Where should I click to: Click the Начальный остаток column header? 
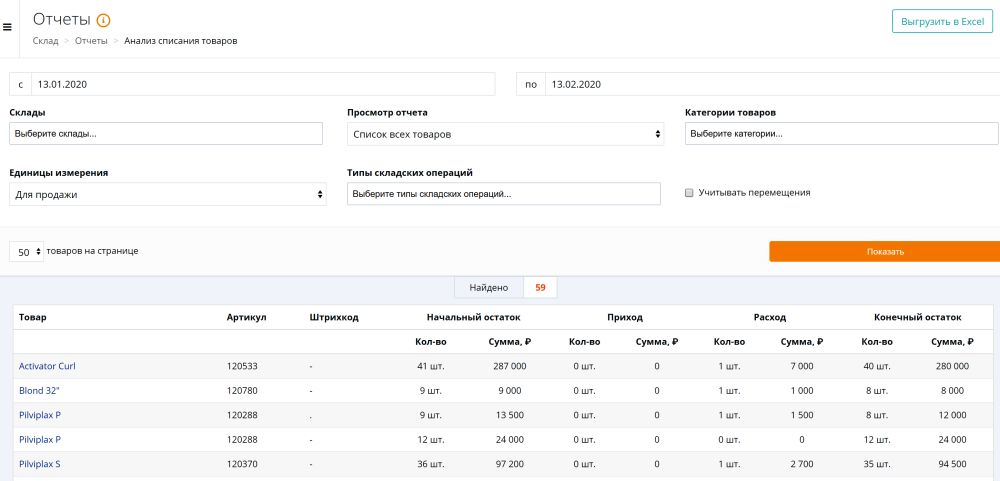(x=473, y=317)
